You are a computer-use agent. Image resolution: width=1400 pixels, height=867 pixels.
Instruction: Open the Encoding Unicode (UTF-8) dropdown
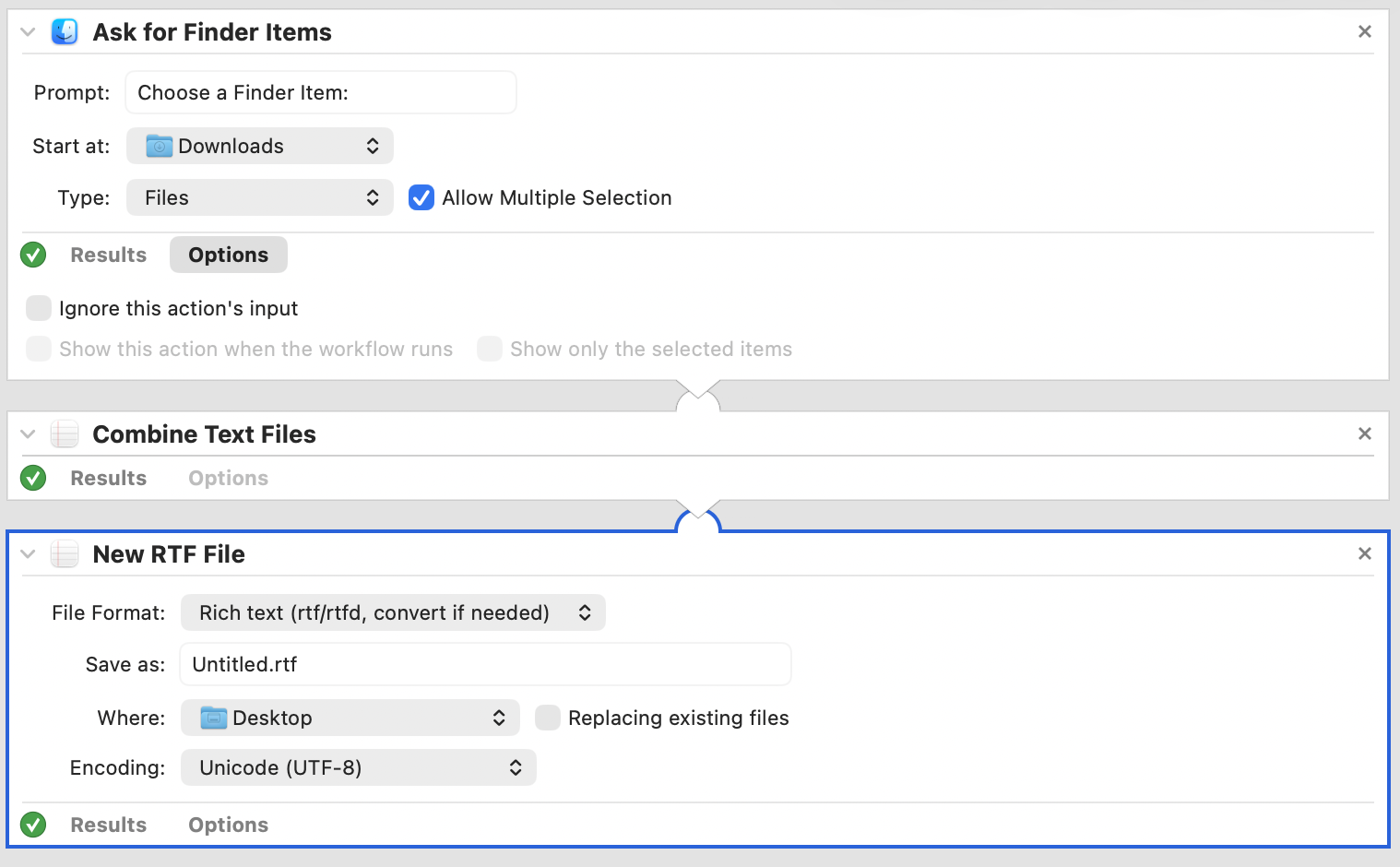pos(358,767)
